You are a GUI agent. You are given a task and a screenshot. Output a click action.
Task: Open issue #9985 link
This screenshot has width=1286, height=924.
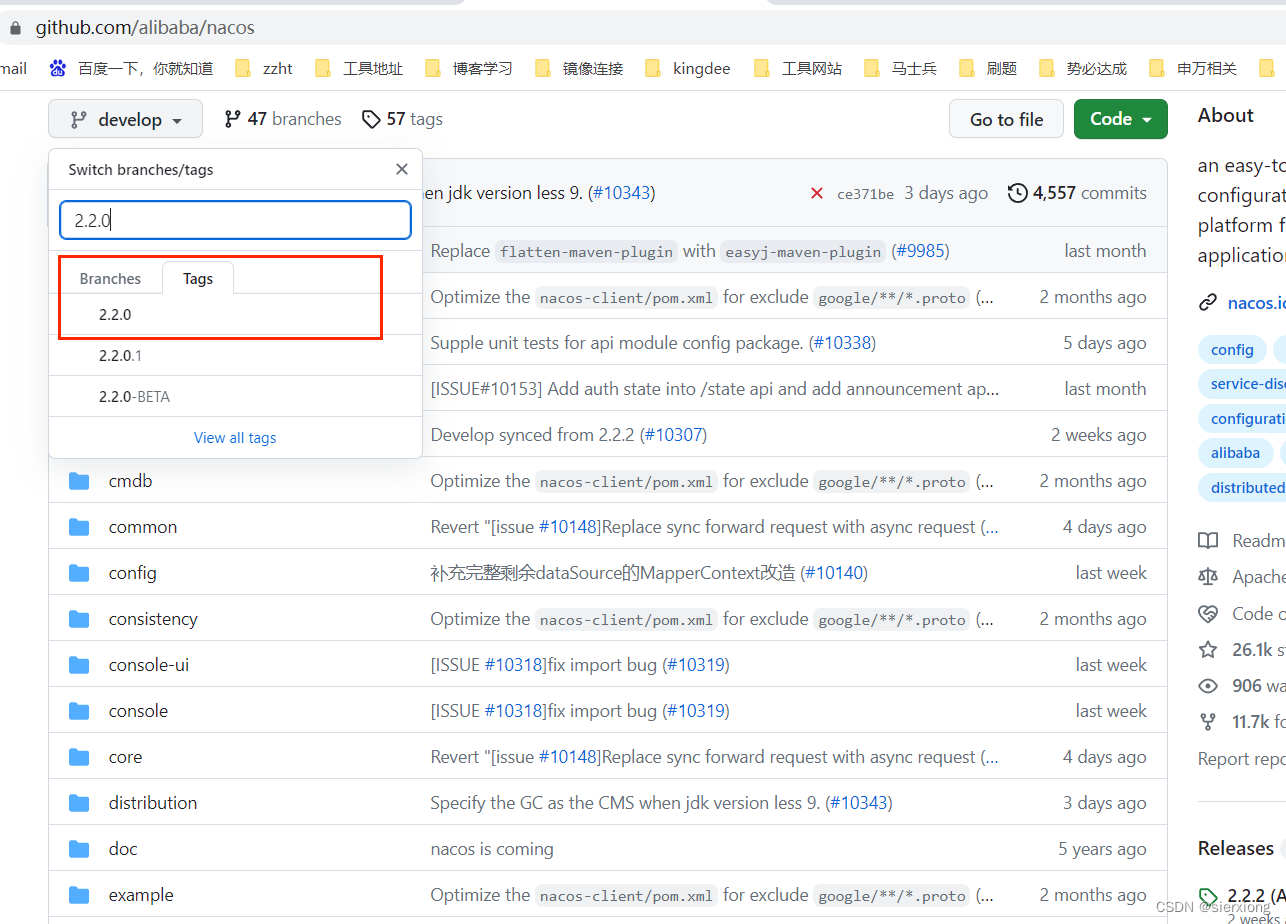[920, 251]
